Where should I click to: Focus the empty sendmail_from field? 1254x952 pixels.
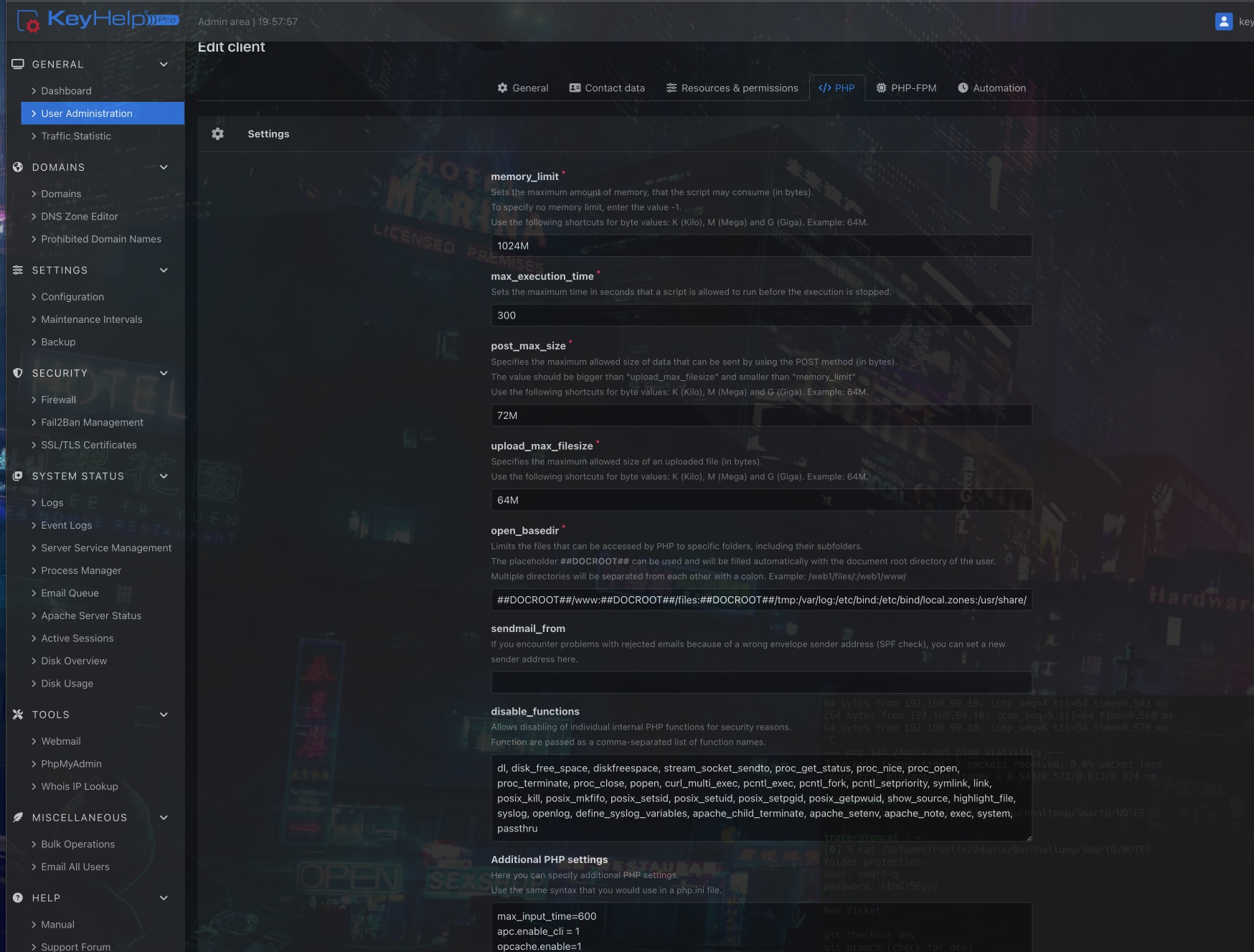[760, 682]
